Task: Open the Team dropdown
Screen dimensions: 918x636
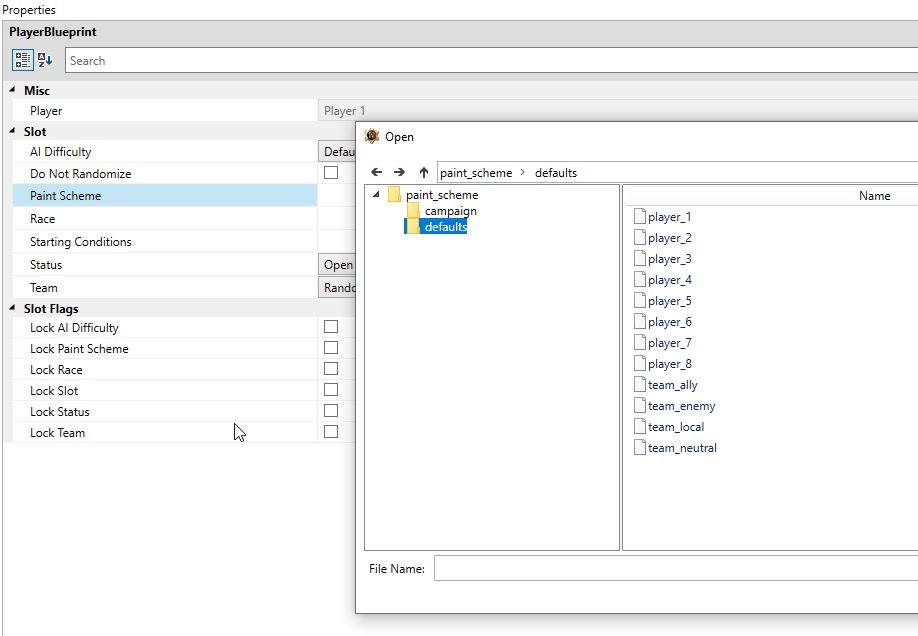Action: (x=337, y=288)
